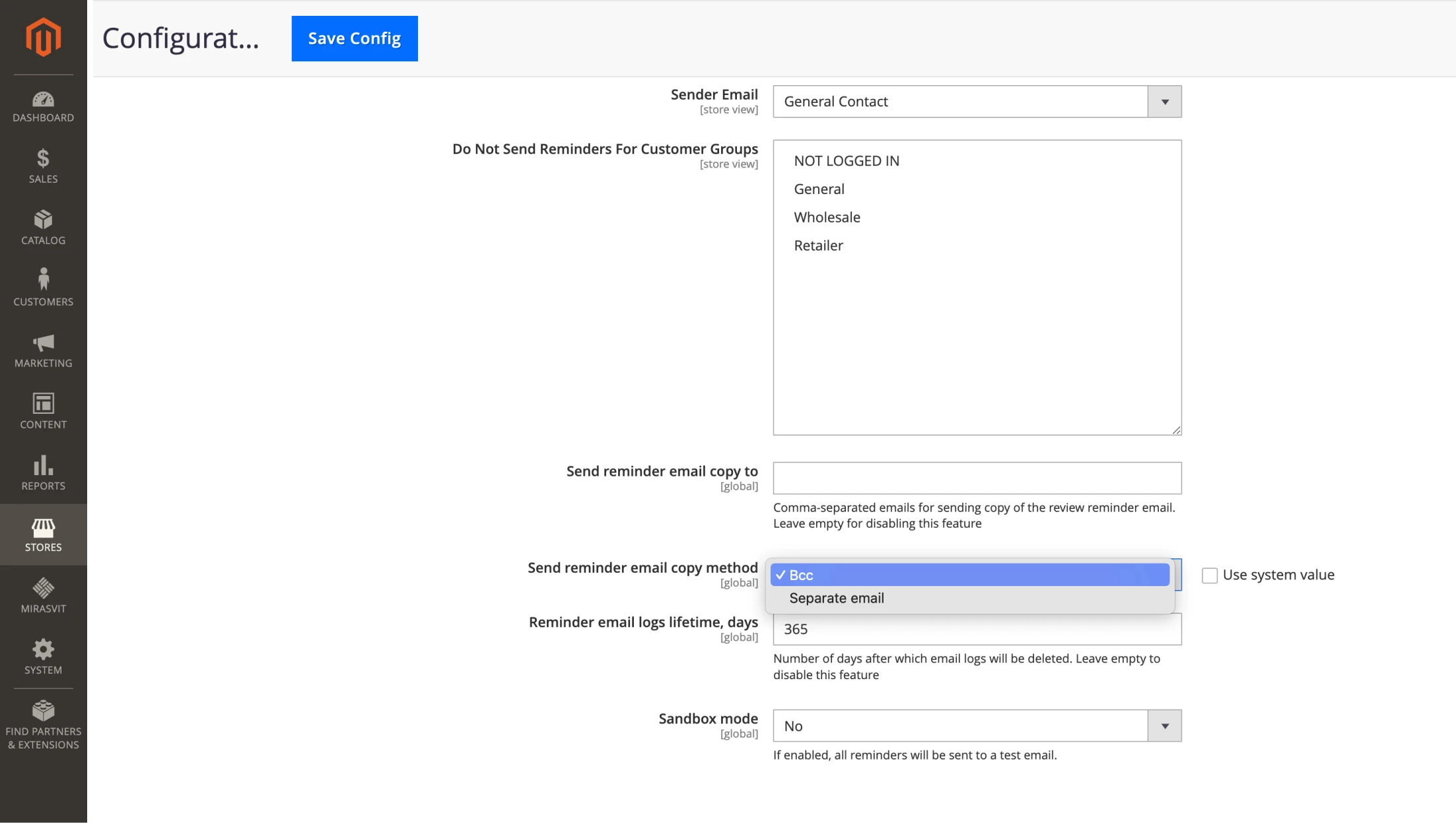Click the Save Config button
Screen dimensions: 1456x823
354,38
